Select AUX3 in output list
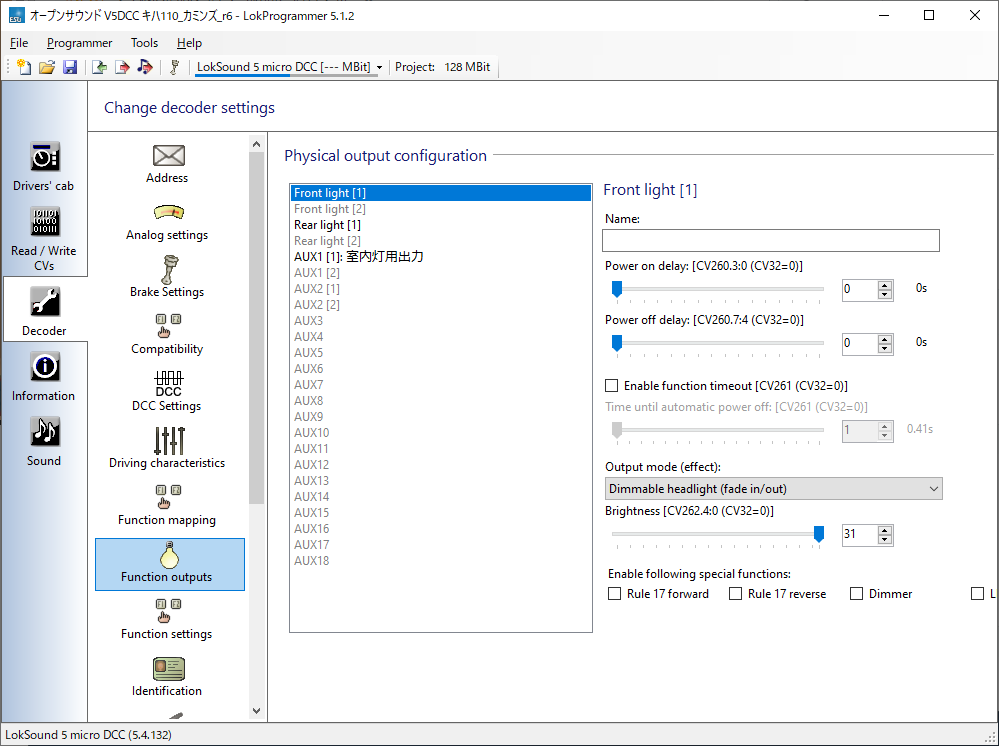Image resolution: width=999 pixels, height=746 pixels. pos(441,320)
